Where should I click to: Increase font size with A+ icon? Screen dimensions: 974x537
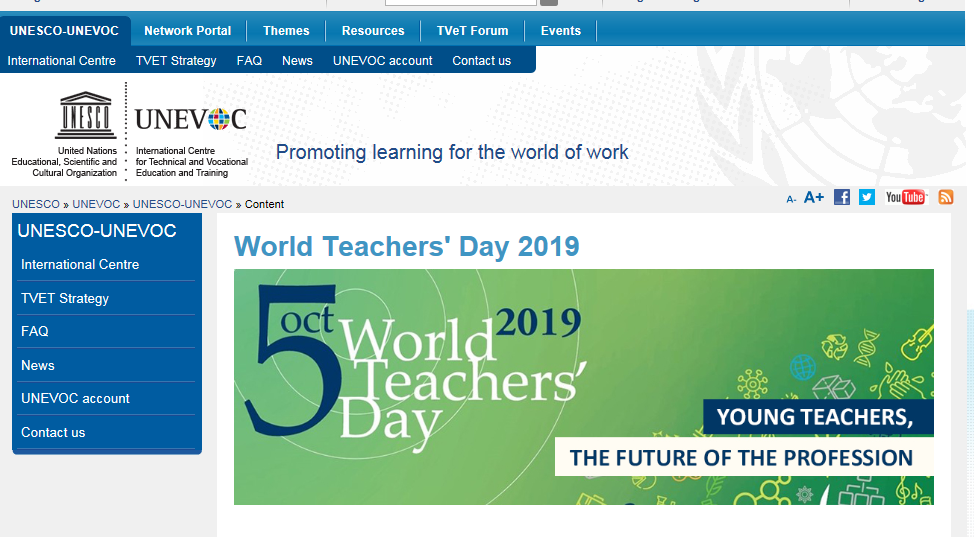(814, 197)
